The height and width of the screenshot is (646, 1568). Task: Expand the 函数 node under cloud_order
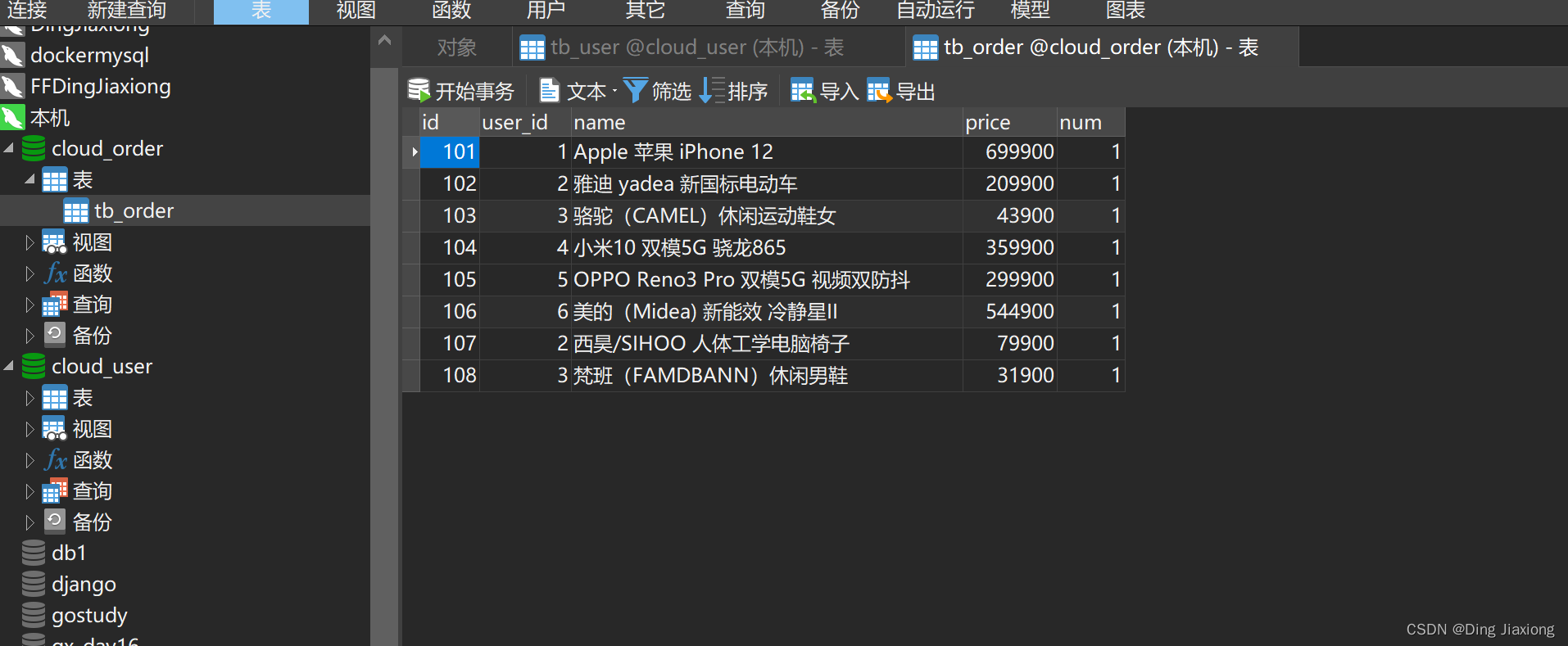point(29,273)
